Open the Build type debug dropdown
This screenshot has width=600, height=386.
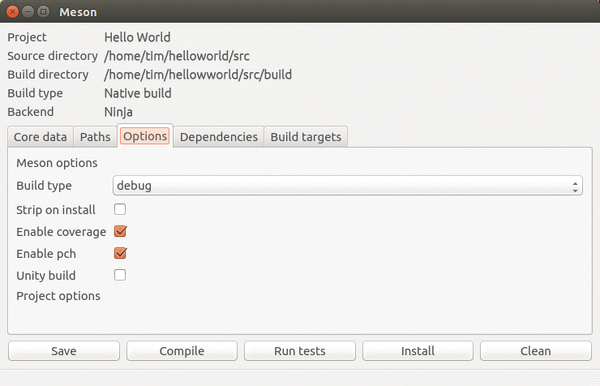pyautogui.click(x=347, y=186)
